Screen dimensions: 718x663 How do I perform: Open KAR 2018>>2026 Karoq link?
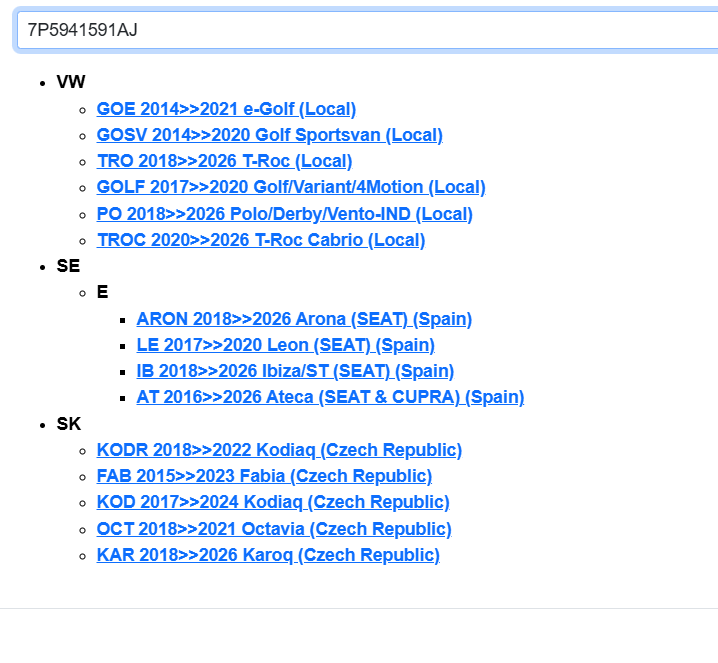(x=268, y=555)
